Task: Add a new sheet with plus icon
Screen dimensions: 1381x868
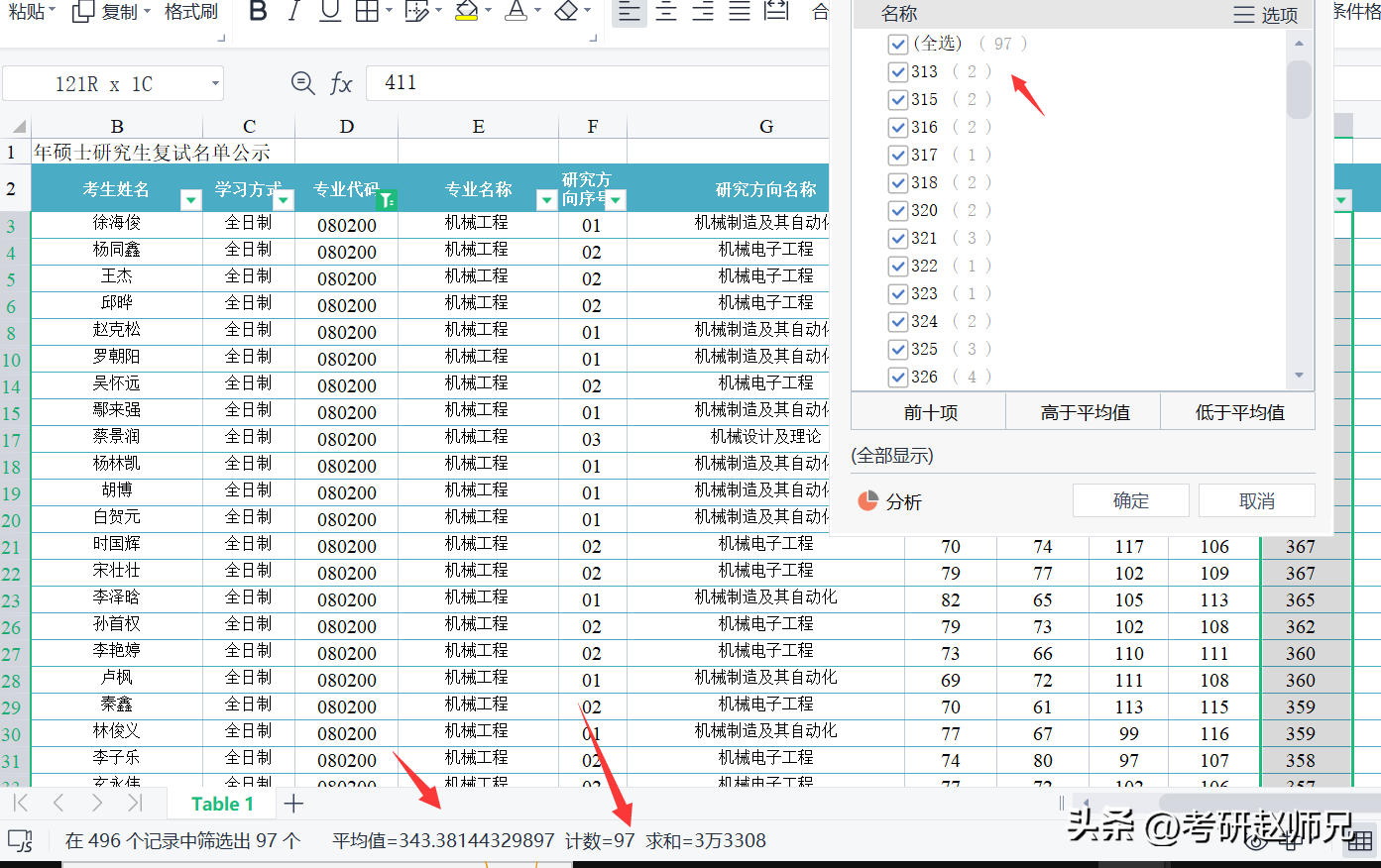Action: (293, 804)
